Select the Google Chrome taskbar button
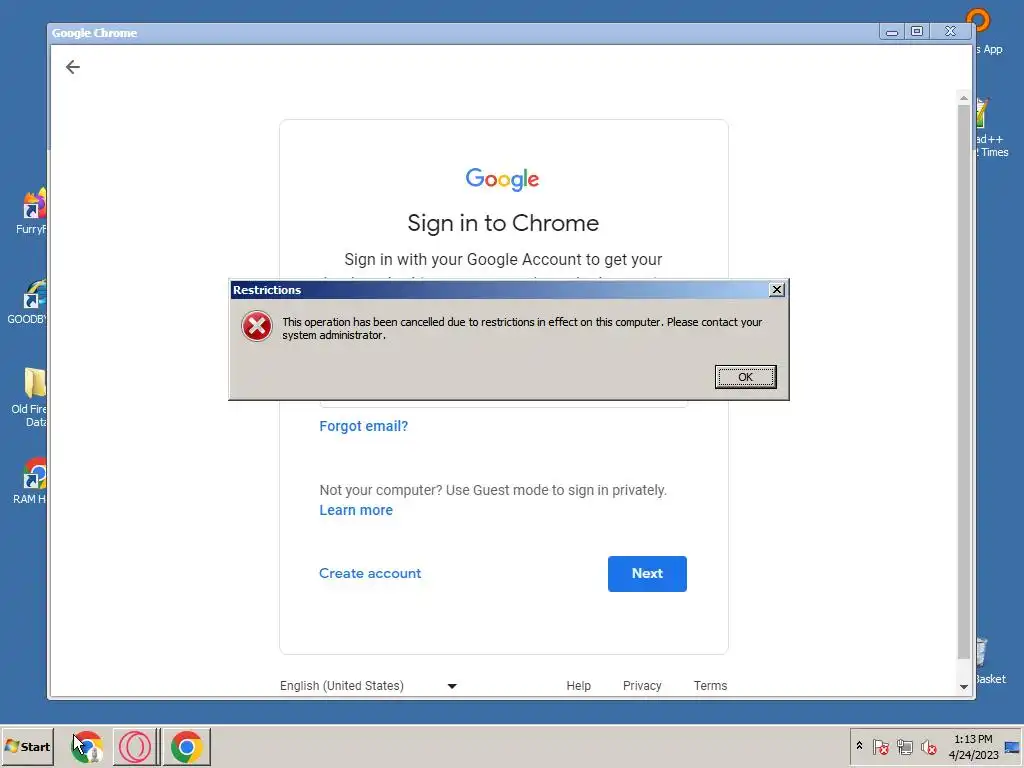 tap(187, 746)
